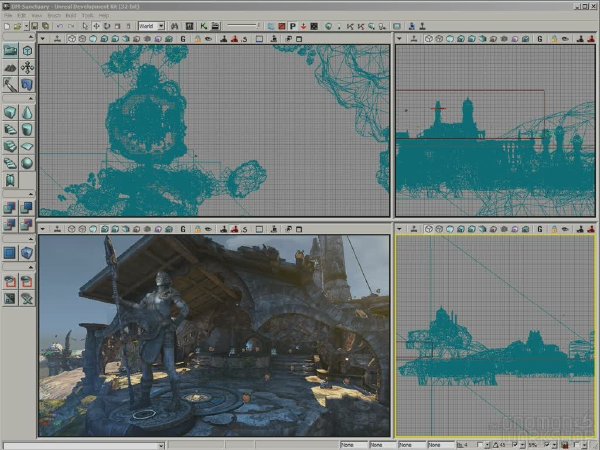Click the Save All levels icon
This screenshot has height=450, width=600.
click(46, 26)
